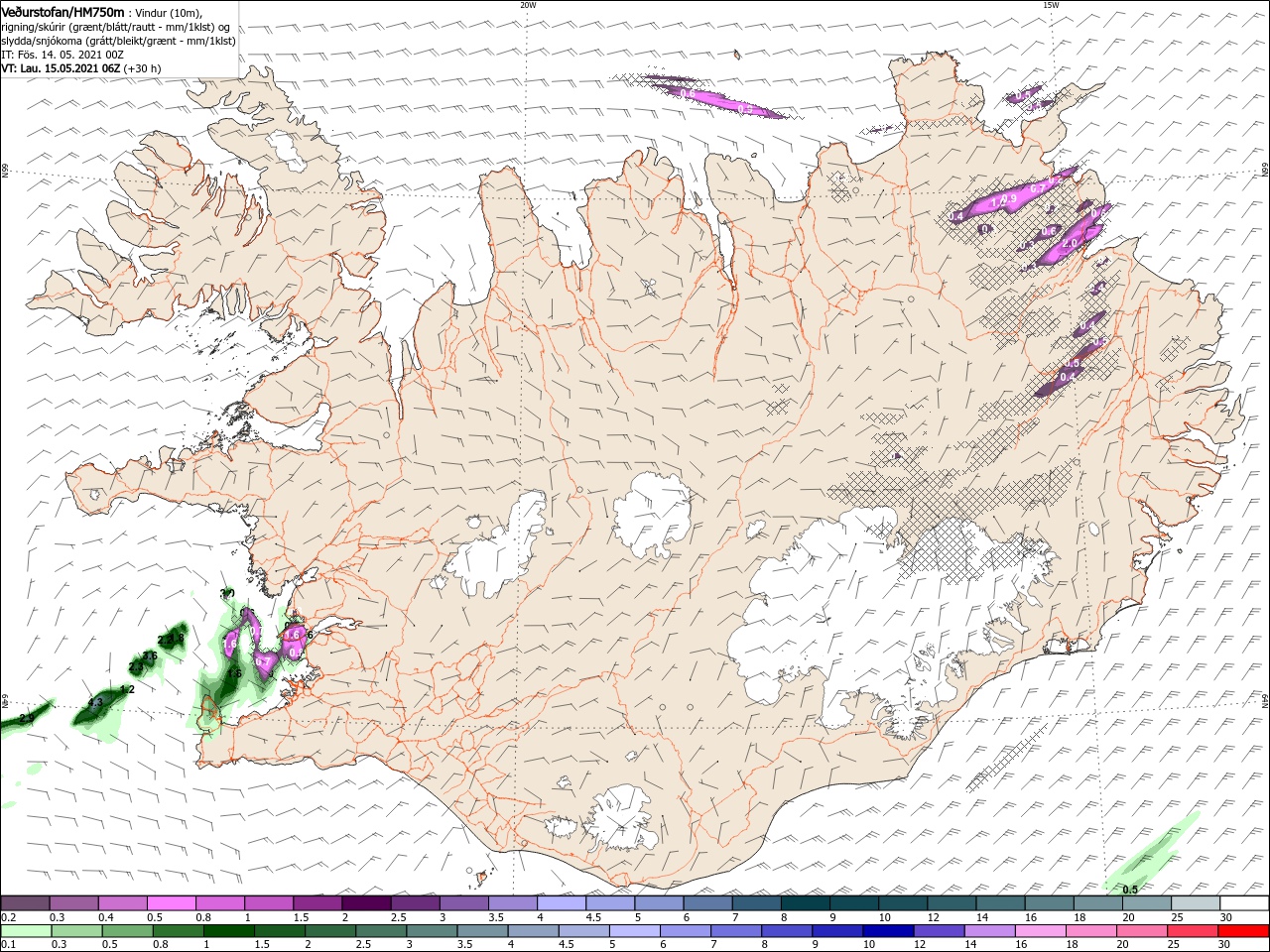Image resolution: width=1270 pixels, height=952 pixels.
Task: Select bottom-row pink swatch labeled 20
Action: (x=1143, y=931)
